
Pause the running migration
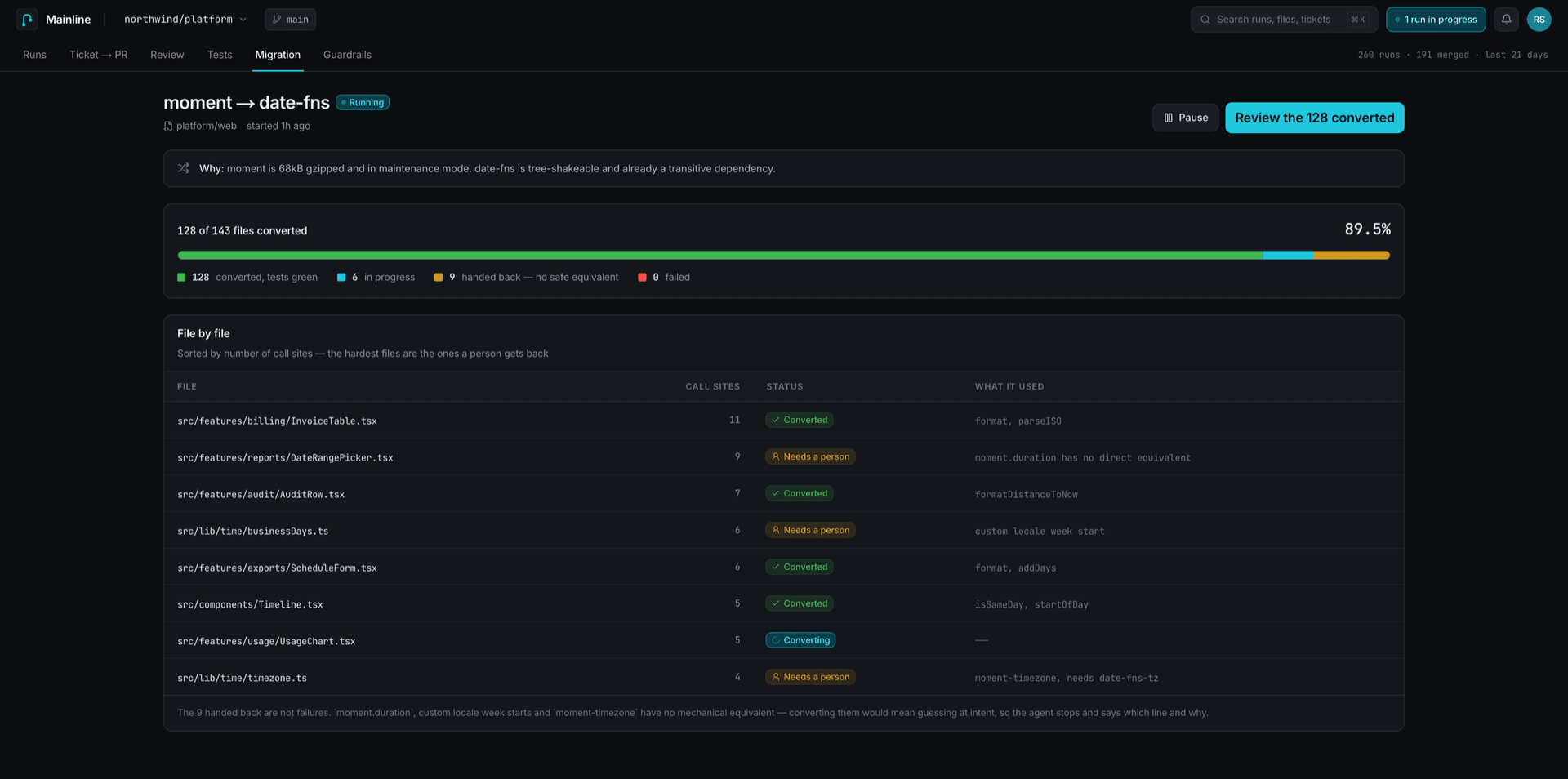click(1186, 118)
